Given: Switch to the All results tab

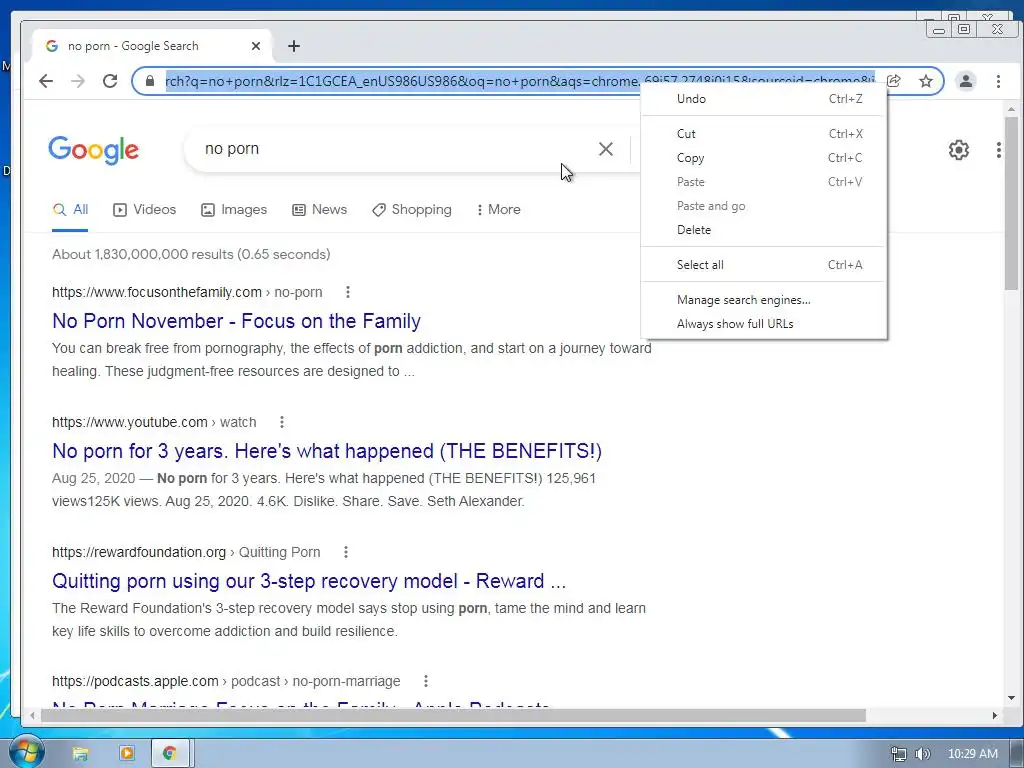Looking at the screenshot, I should [x=70, y=210].
